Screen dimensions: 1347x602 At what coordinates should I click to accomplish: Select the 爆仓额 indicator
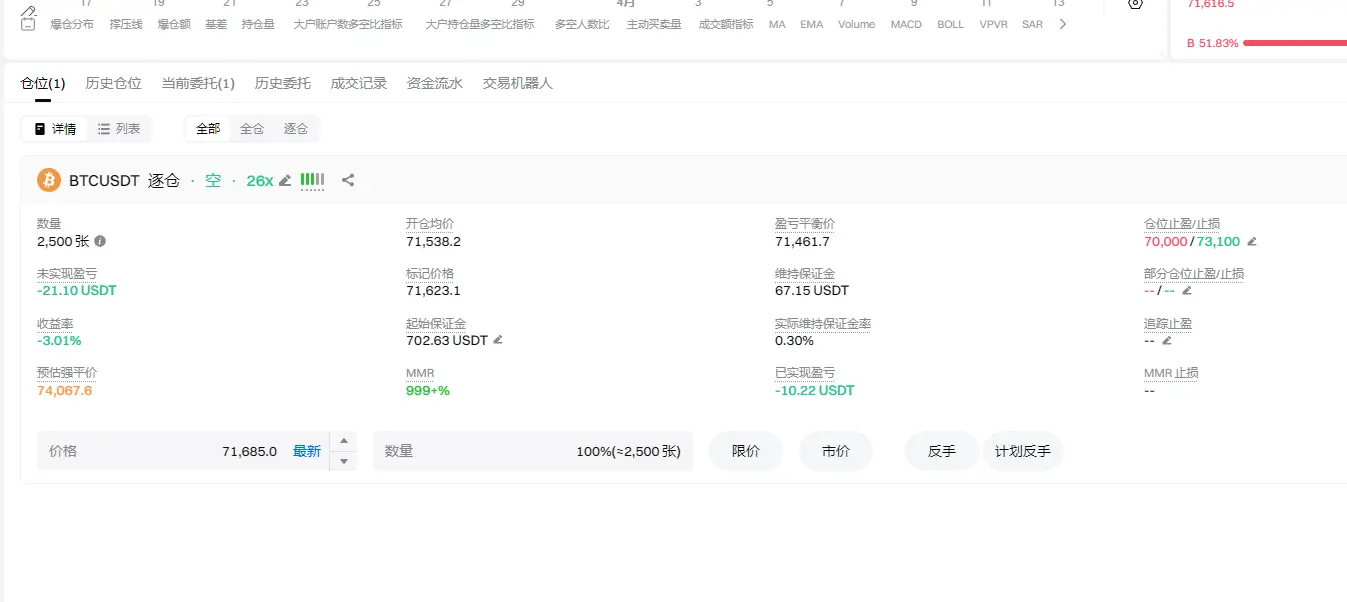(174, 24)
